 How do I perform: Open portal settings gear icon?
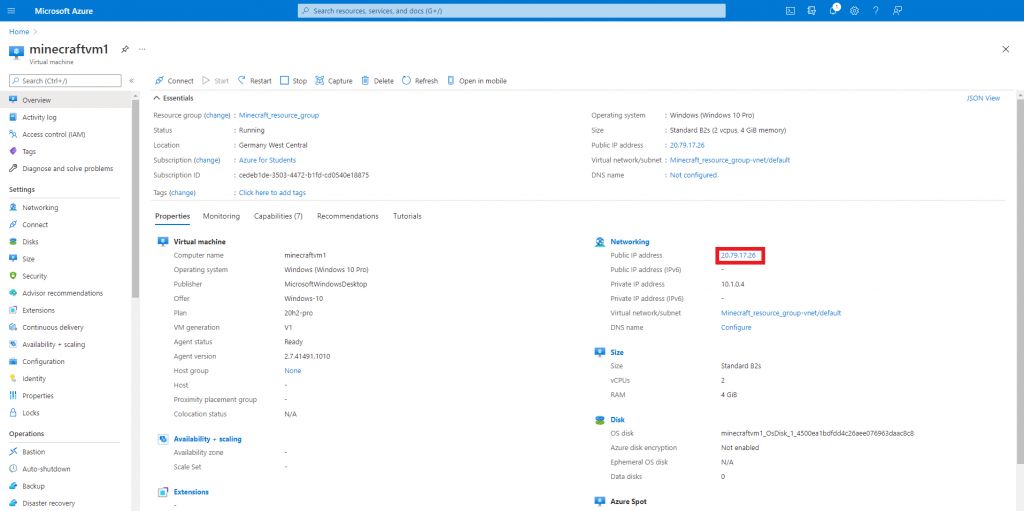pyautogui.click(x=854, y=10)
